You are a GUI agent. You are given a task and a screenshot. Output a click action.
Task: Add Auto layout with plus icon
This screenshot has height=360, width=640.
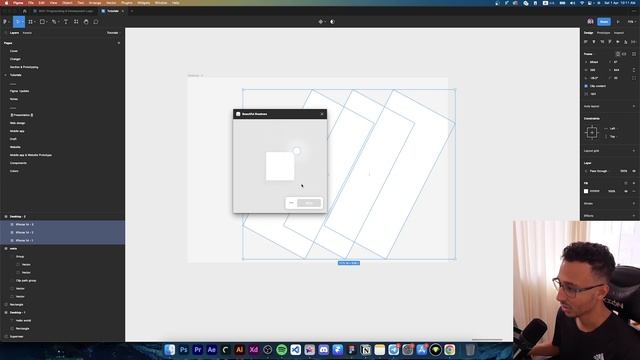pos(634,106)
